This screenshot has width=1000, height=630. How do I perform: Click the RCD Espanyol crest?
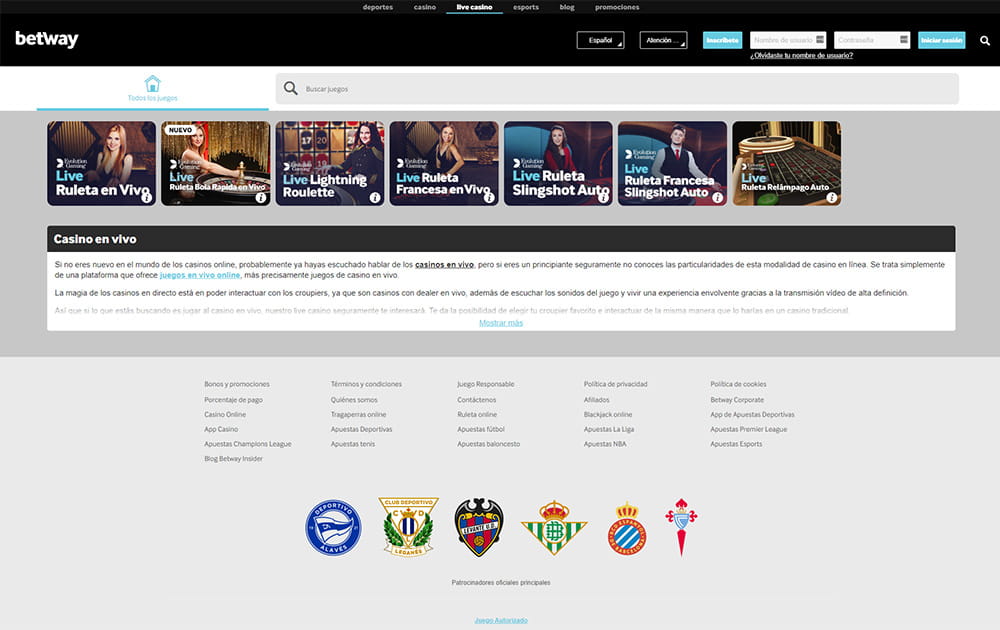[x=628, y=528]
